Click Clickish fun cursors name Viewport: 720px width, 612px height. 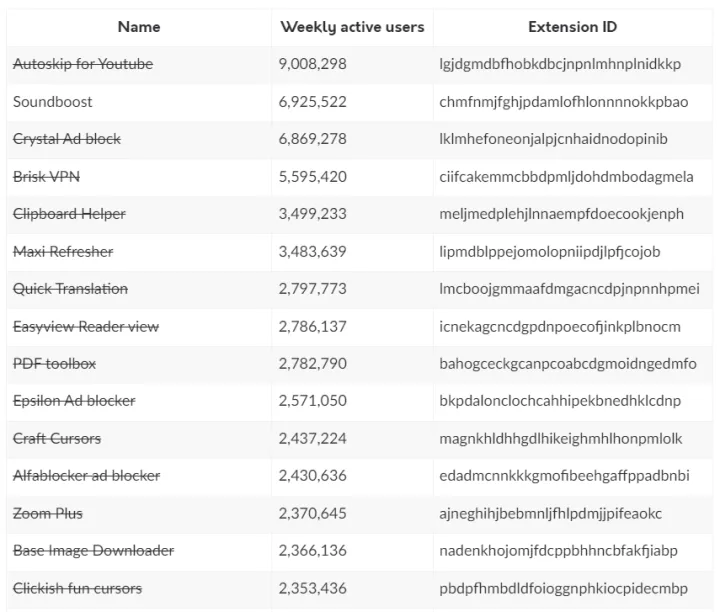tap(77, 588)
